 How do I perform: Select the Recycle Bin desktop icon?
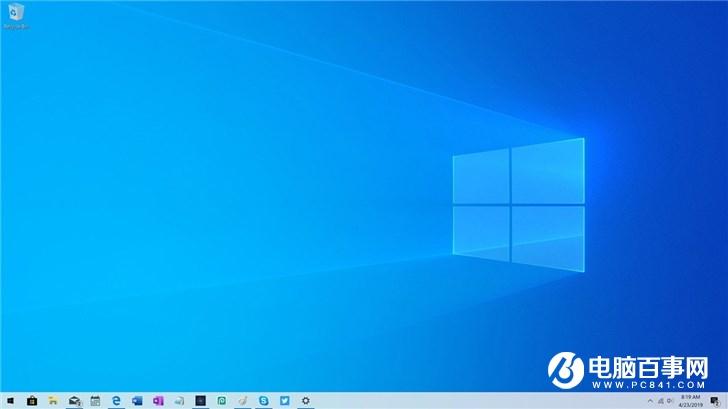pos(16,16)
